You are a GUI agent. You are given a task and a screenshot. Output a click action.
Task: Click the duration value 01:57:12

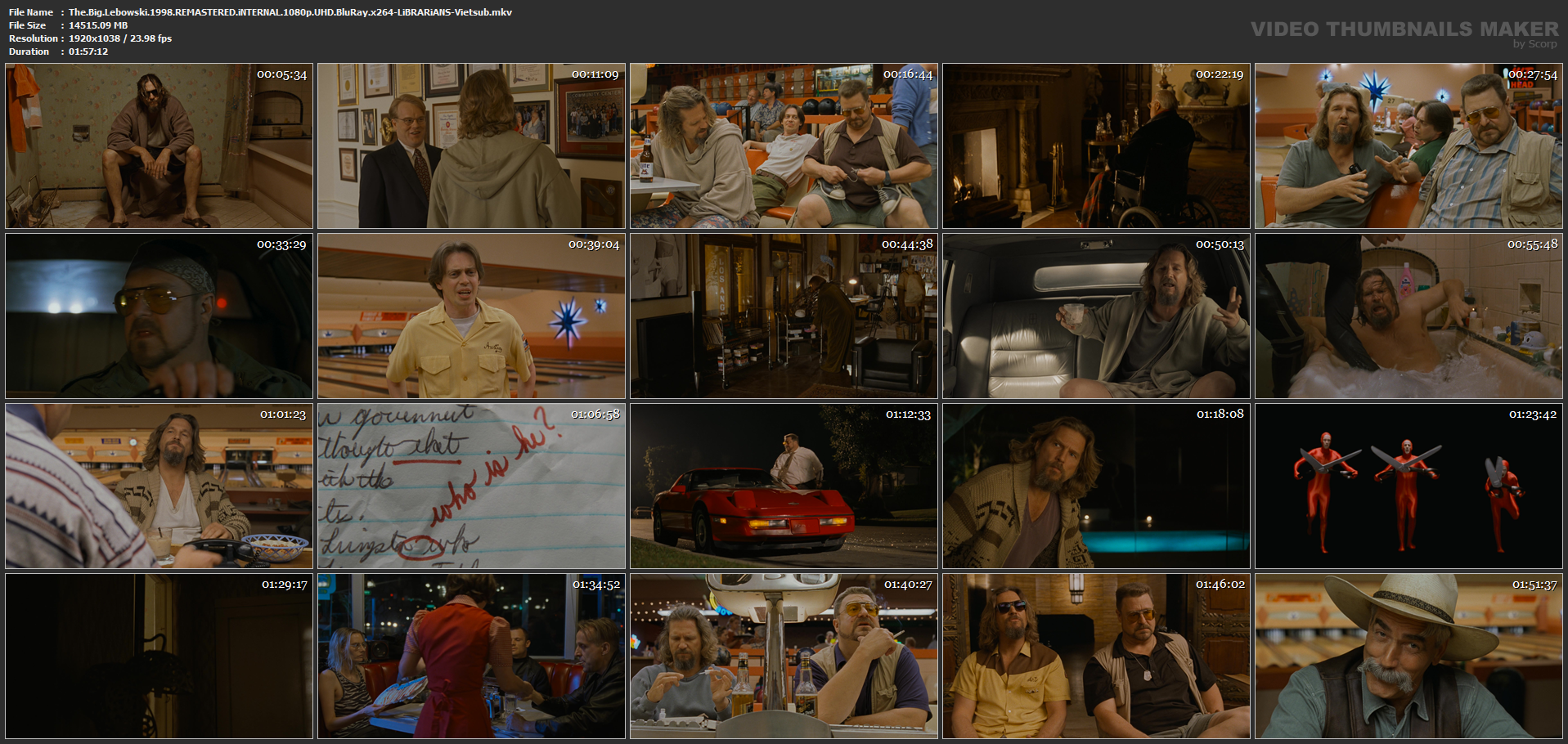point(88,52)
